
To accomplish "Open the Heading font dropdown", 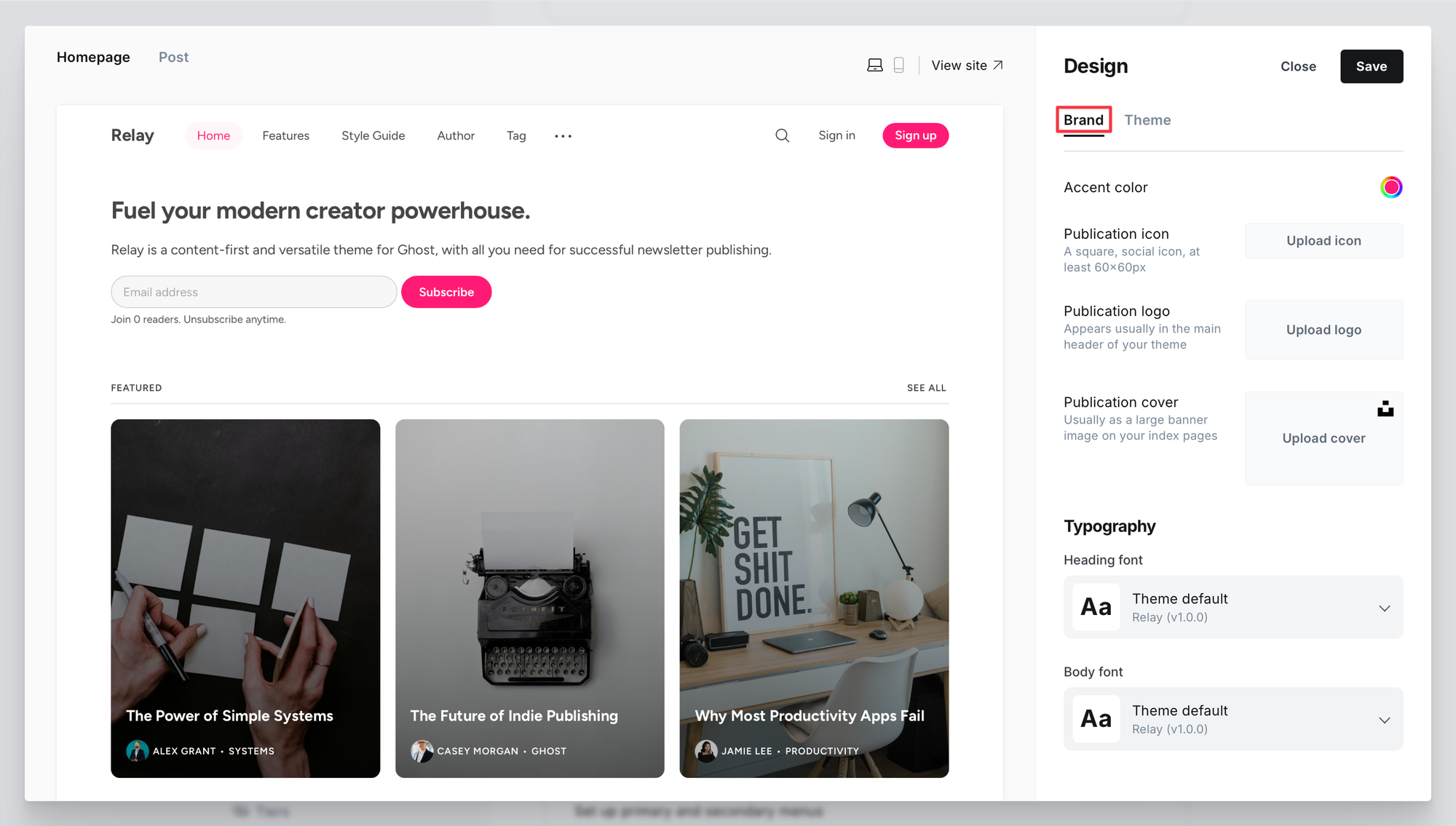I will pos(1233,608).
